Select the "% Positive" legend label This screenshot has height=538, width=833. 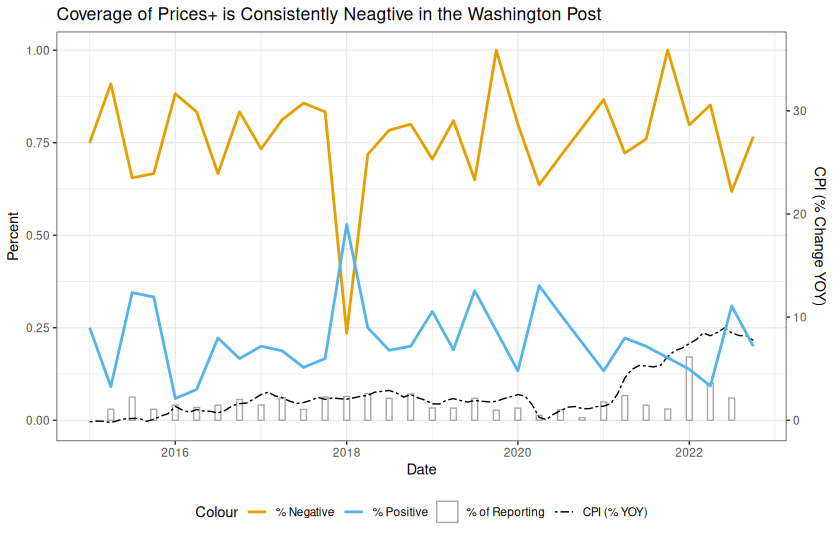[400, 512]
